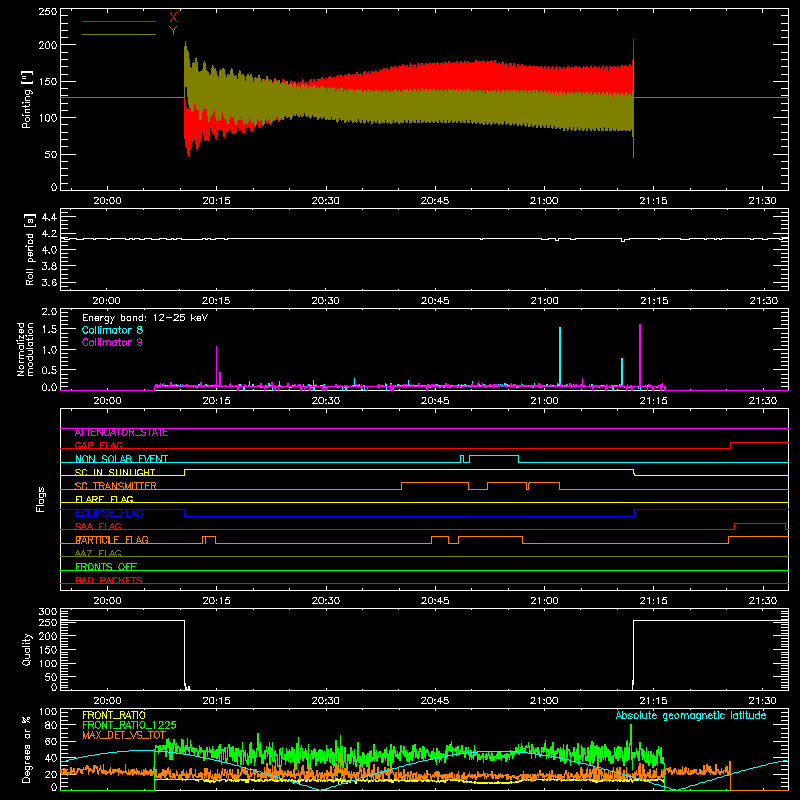
Task: Click the 21:00 time label under Flags plot
Action: point(544,601)
